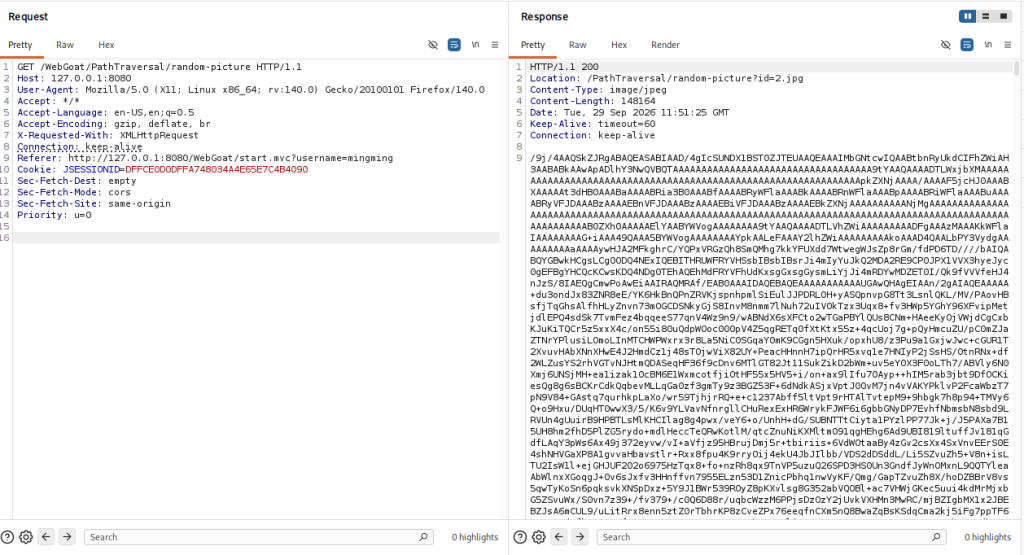This screenshot has width=1024, height=555.
Task: Click the Response search input field
Action: click(771, 537)
